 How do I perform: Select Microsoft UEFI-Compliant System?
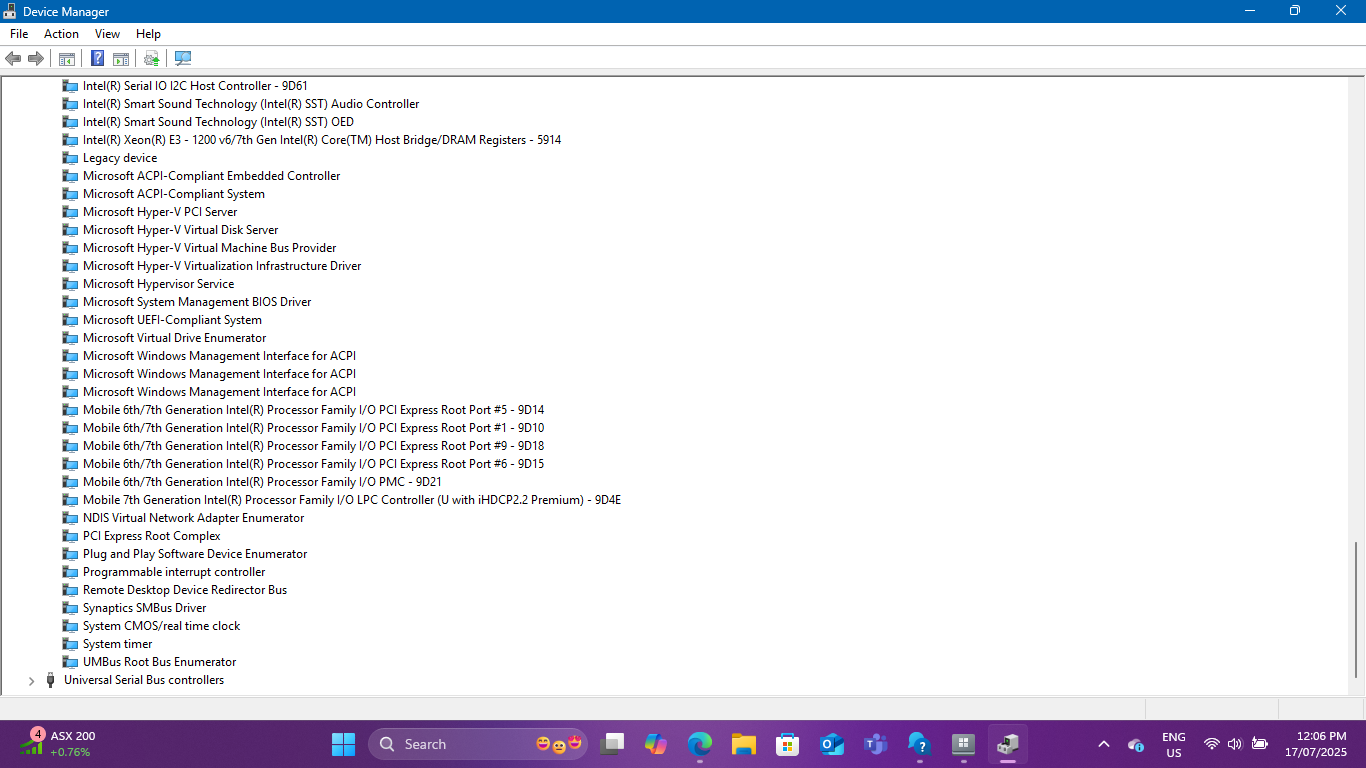click(x=172, y=320)
